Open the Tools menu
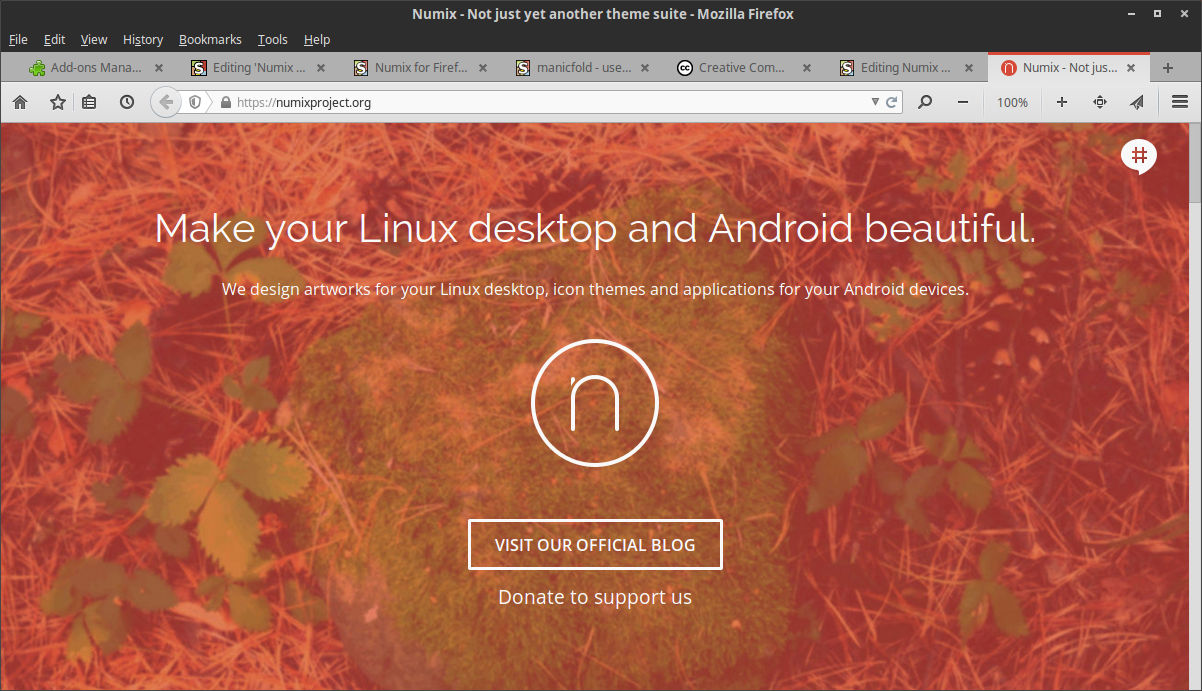Image resolution: width=1202 pixels, height=691 pixels. pos(272,39)
